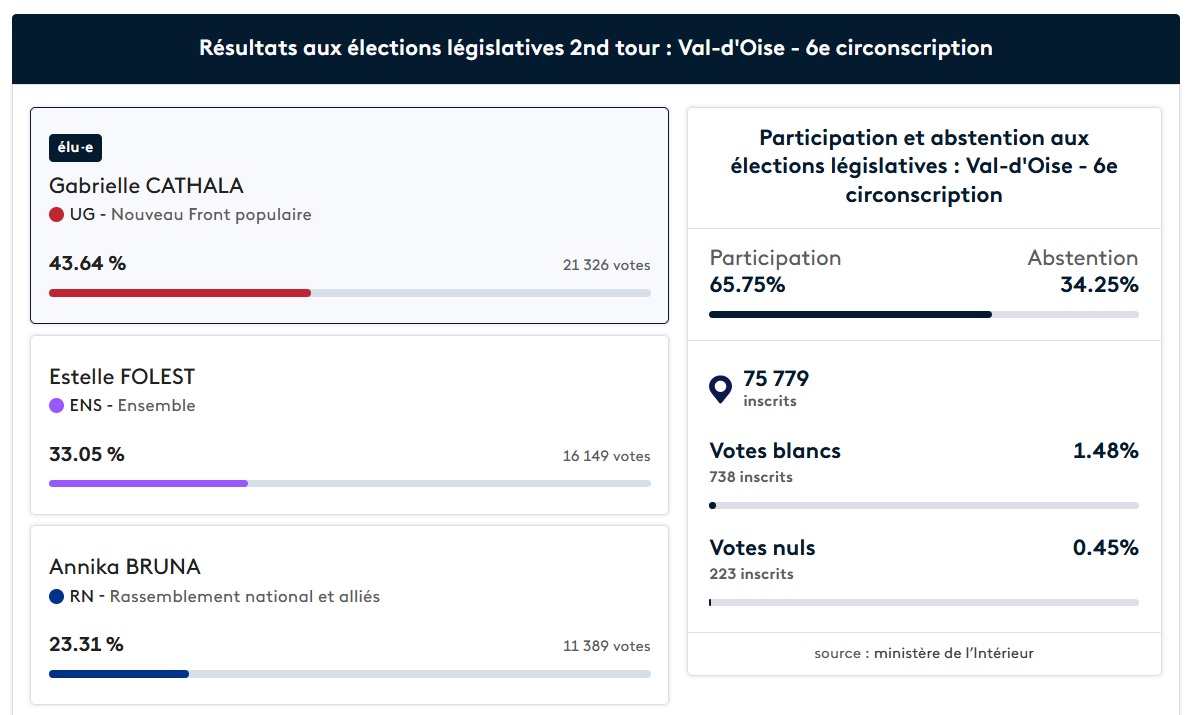Click the 21 326 votes count
Image resolution: width=1187 pixels, height=715 pixels.
[x=606, y=265]
